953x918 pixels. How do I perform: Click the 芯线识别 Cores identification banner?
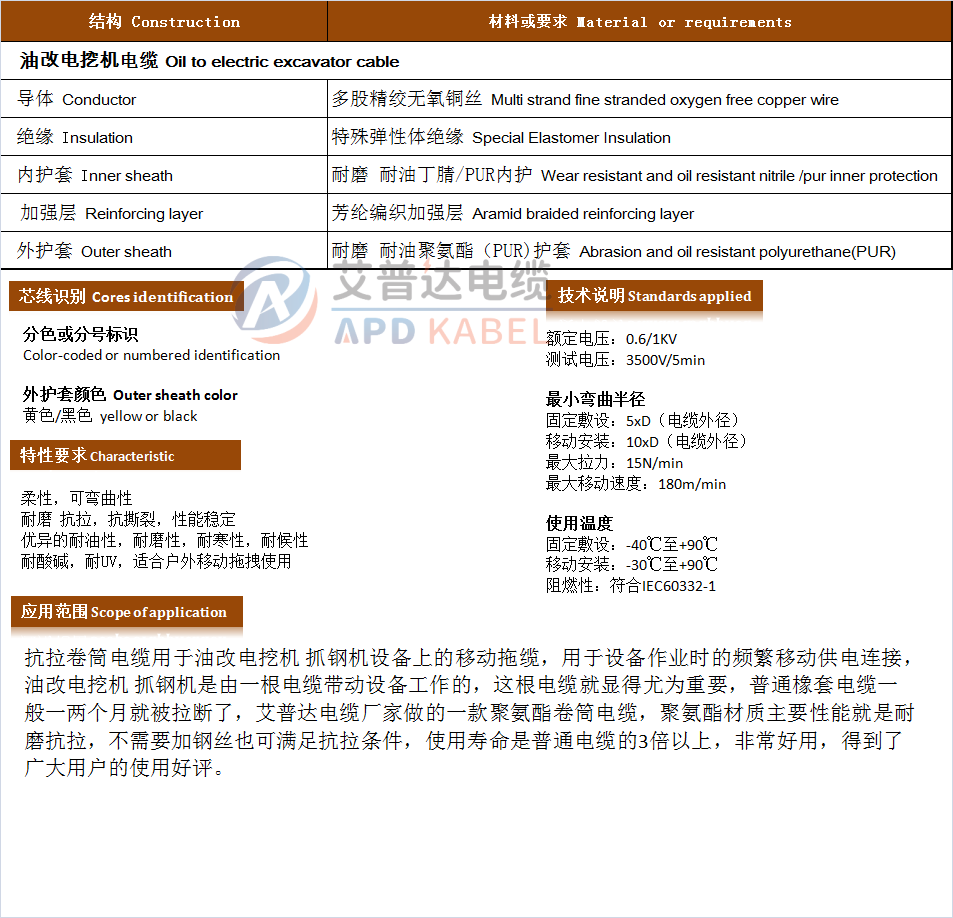tap(126, 296)
